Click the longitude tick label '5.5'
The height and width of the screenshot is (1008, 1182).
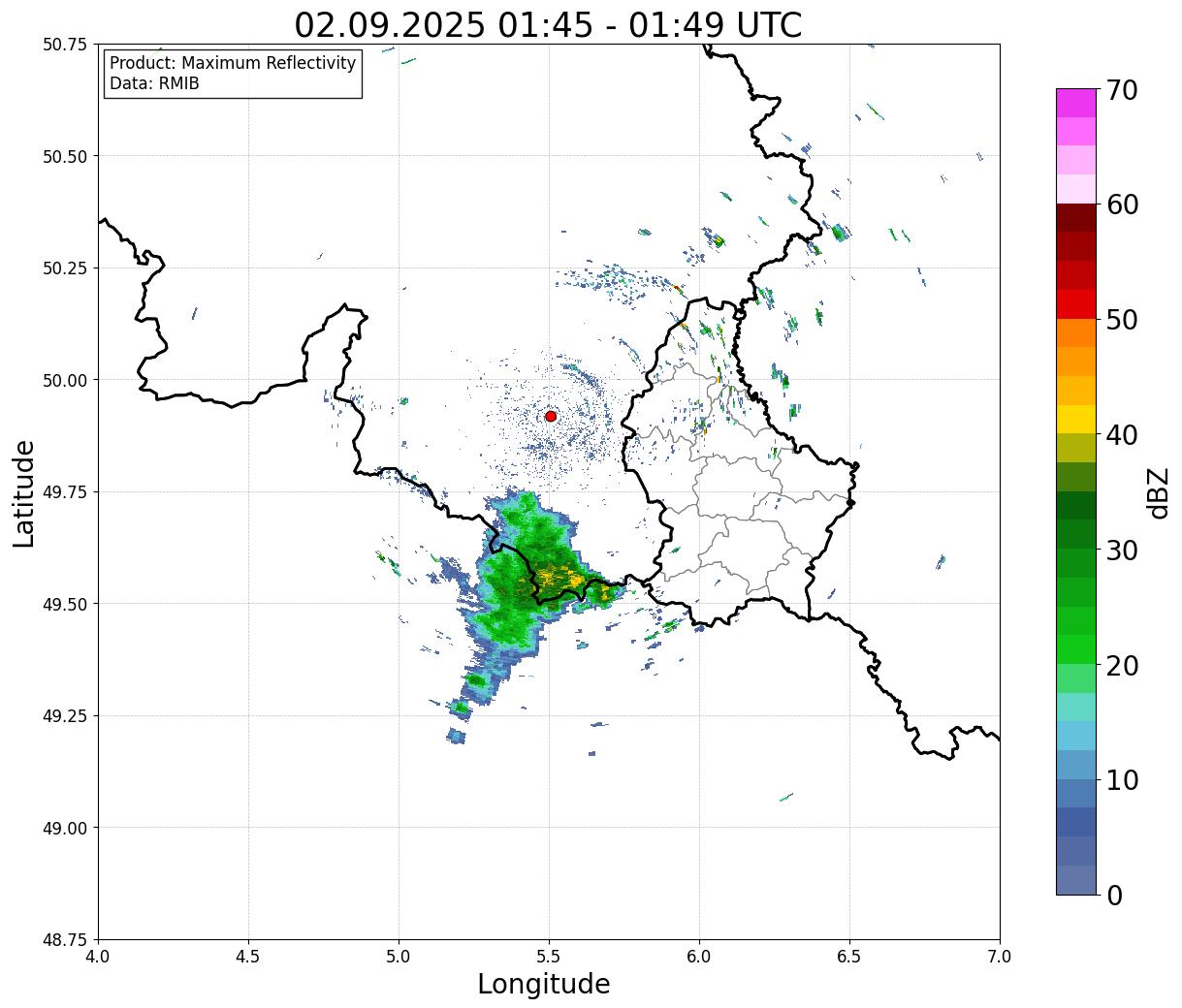[549, 956]
